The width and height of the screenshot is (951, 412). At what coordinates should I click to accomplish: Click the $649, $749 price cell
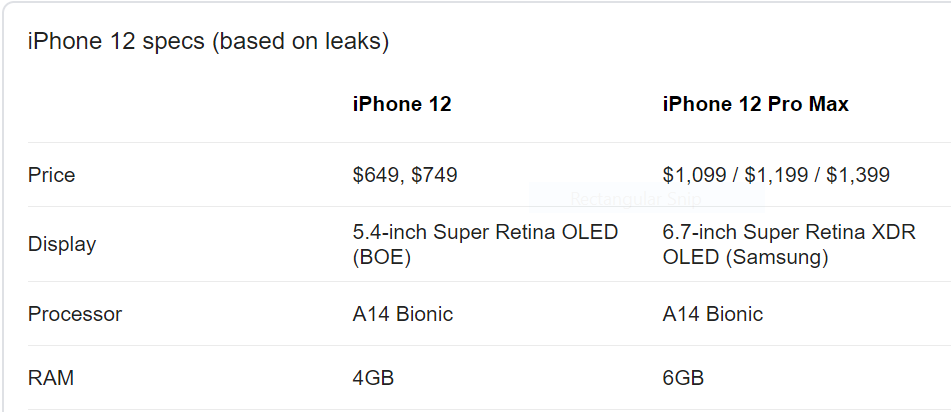click(x=405, y=175)
